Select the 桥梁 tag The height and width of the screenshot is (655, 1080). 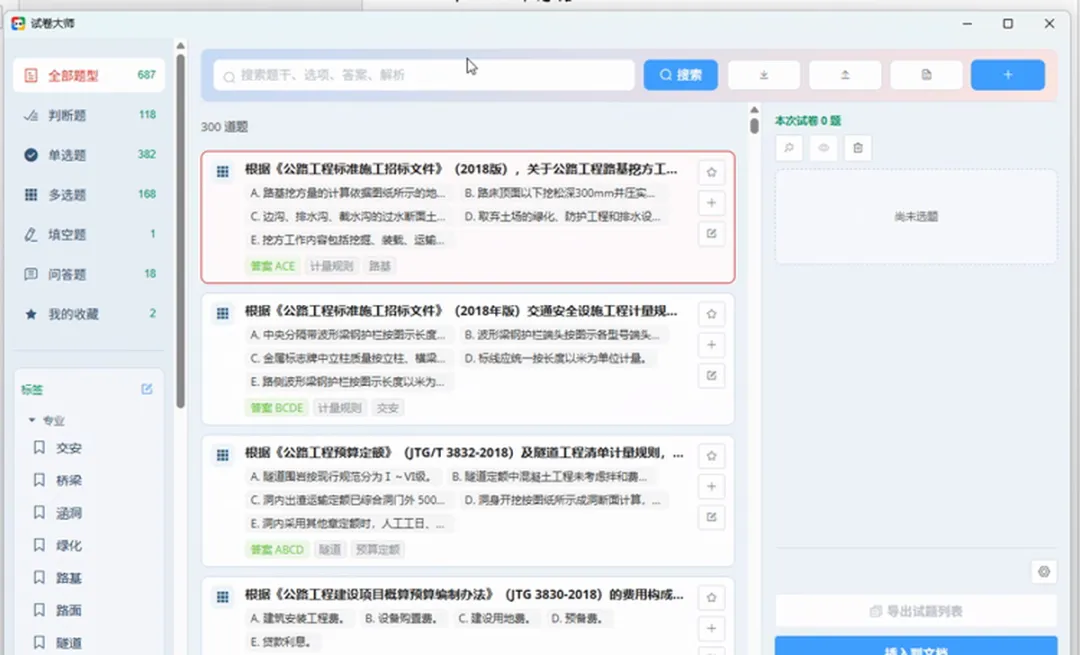tap(69, 480)
